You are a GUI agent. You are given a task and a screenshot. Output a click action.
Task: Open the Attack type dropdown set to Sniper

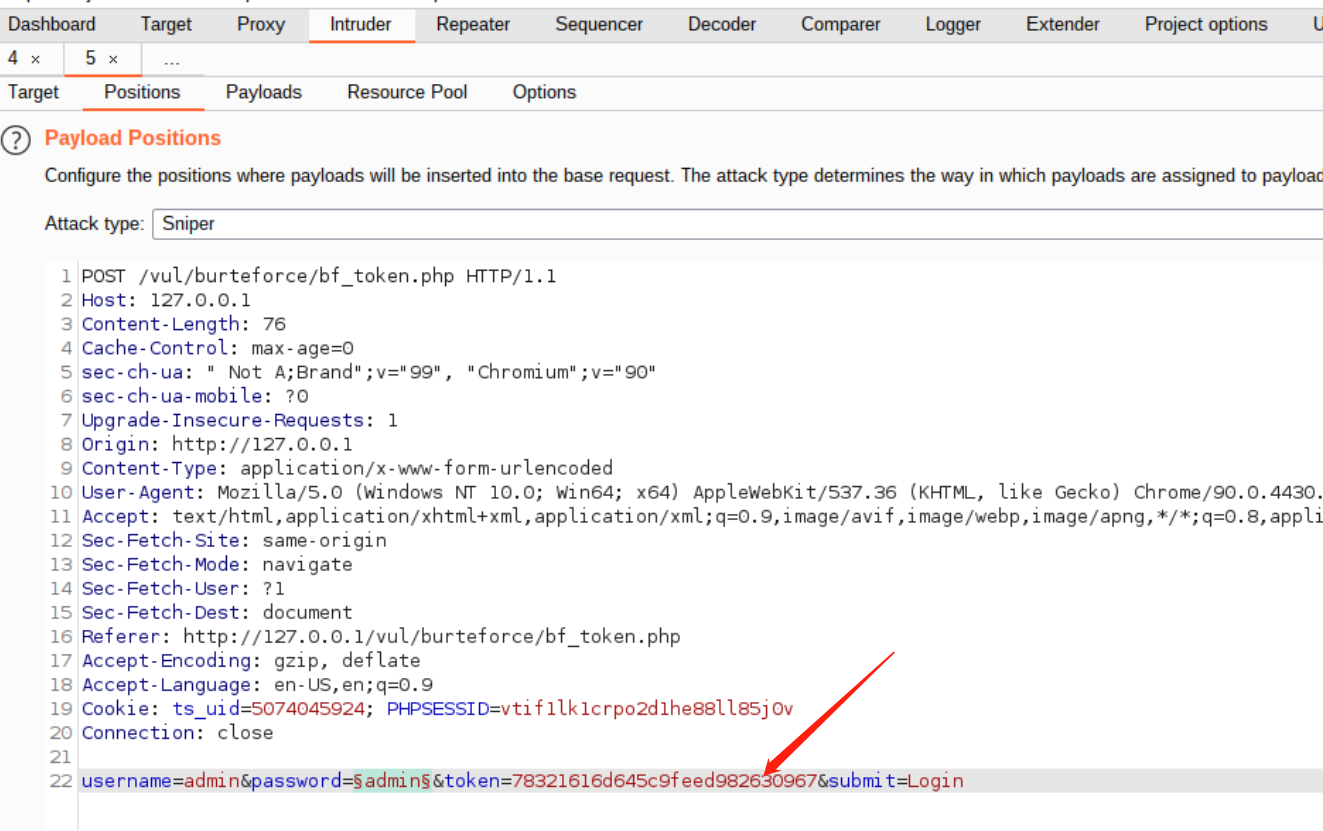coord(738,224)
